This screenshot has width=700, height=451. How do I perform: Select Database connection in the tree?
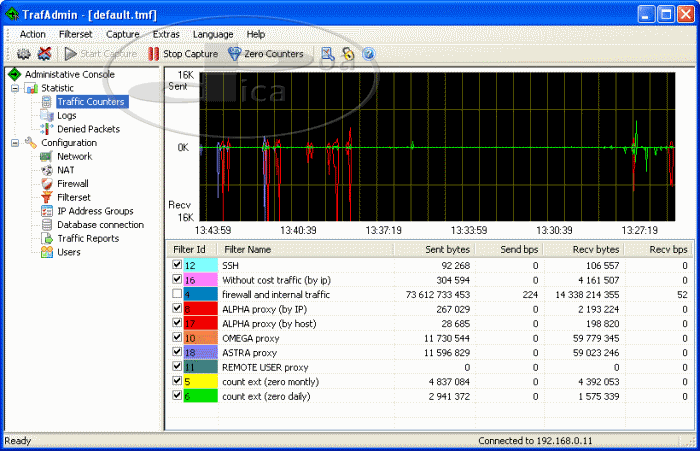tap(100, 225)
